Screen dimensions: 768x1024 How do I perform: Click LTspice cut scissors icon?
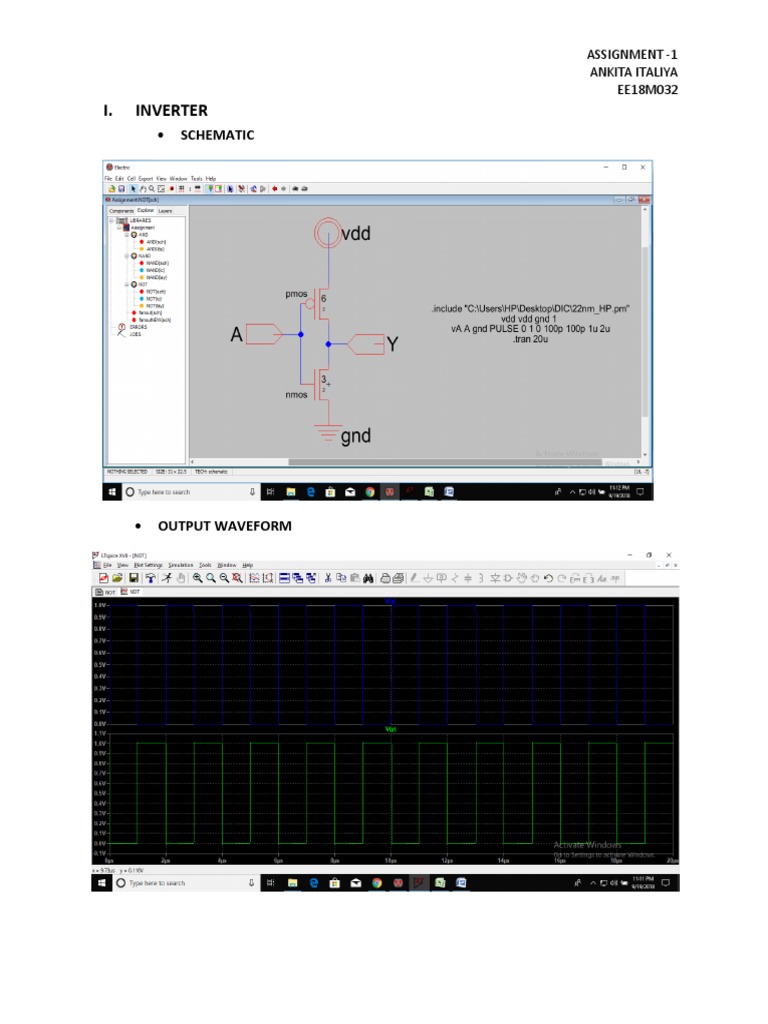click(x=327, y=578)
